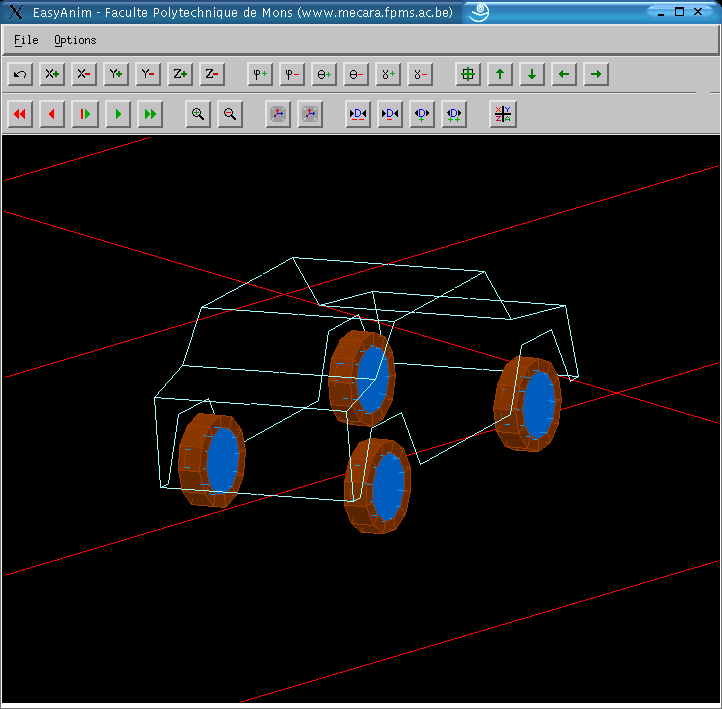Open the File menu
This screenshot has width=722, height=709.
pos(26,41)
